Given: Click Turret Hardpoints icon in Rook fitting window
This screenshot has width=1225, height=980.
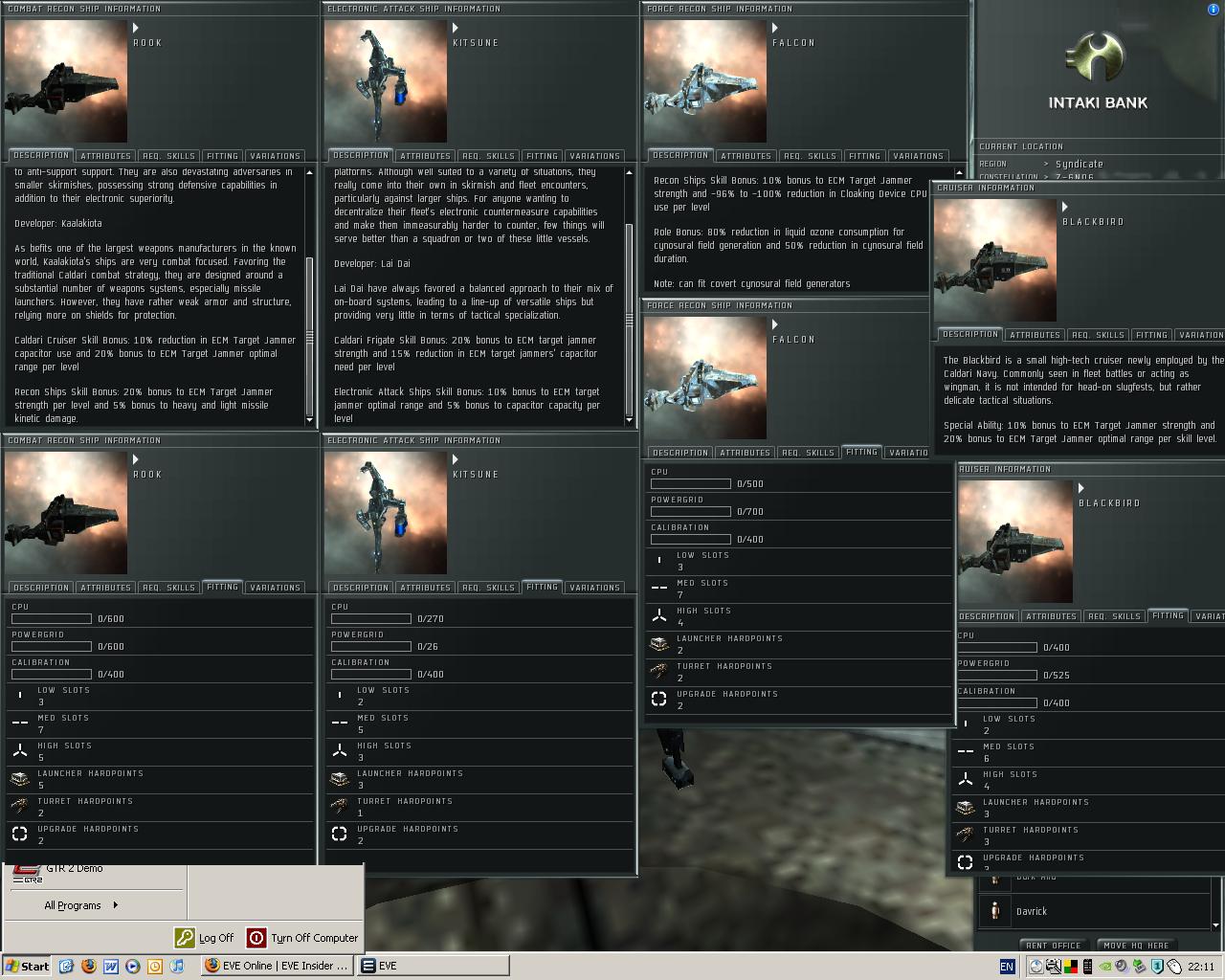Looking at the screenshot, I should (20, 807).
